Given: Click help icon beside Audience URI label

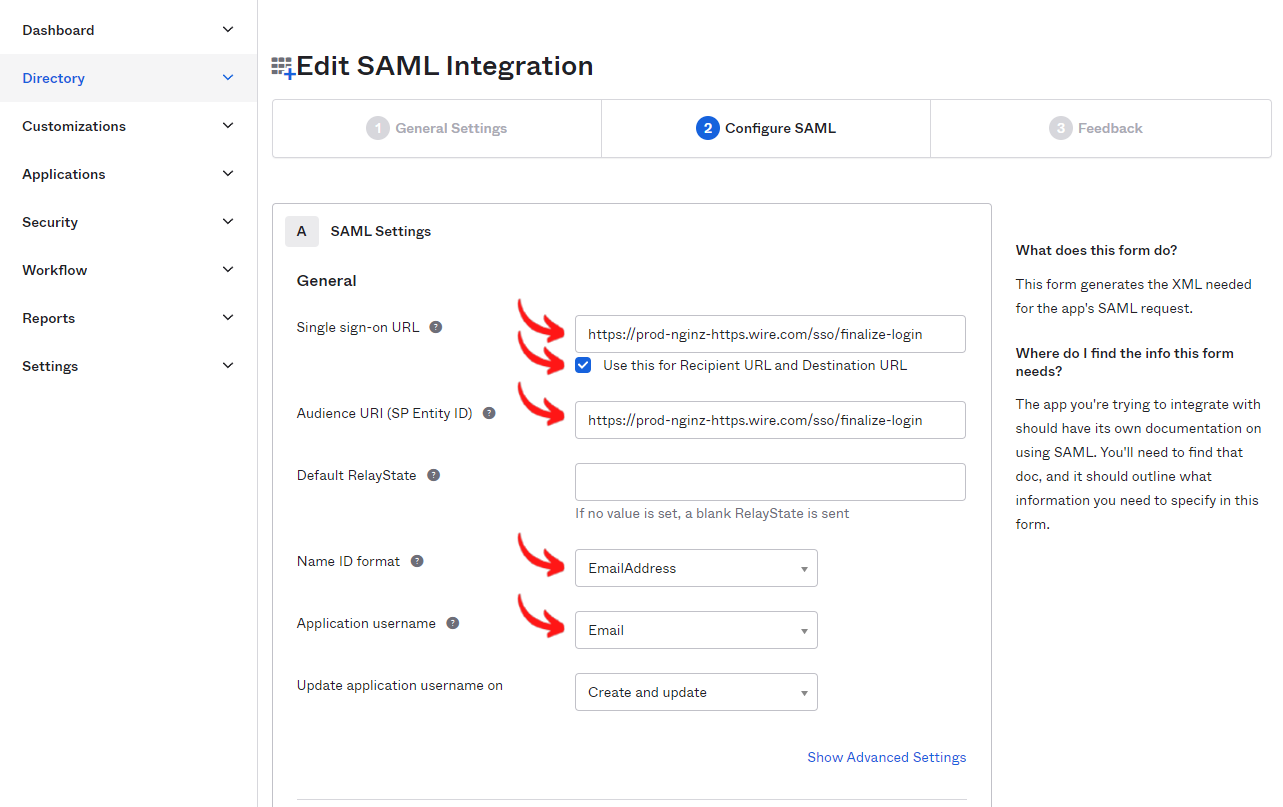Looking at the screenshot, I should (x=489, y=413).
